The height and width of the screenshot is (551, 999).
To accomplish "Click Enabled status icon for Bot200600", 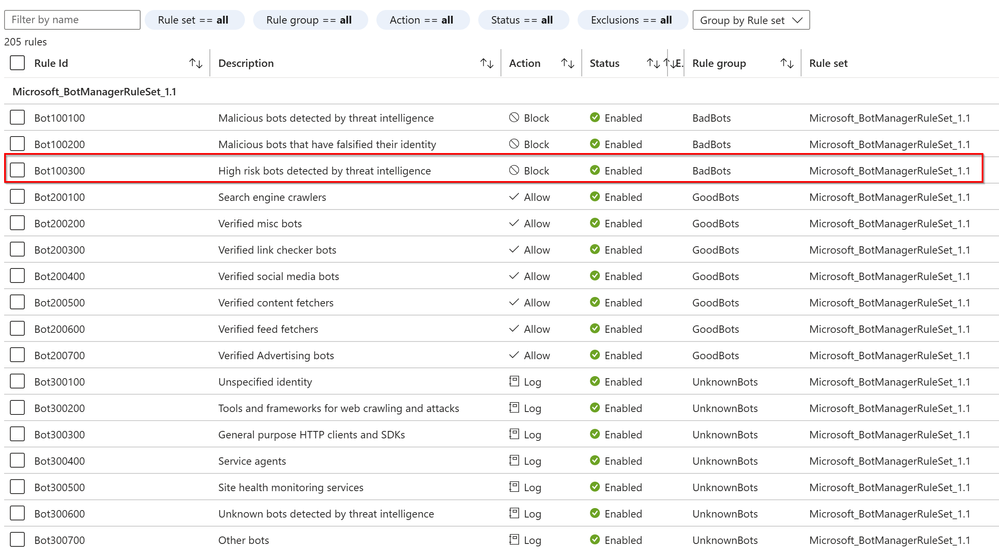I will pos(595,329).
